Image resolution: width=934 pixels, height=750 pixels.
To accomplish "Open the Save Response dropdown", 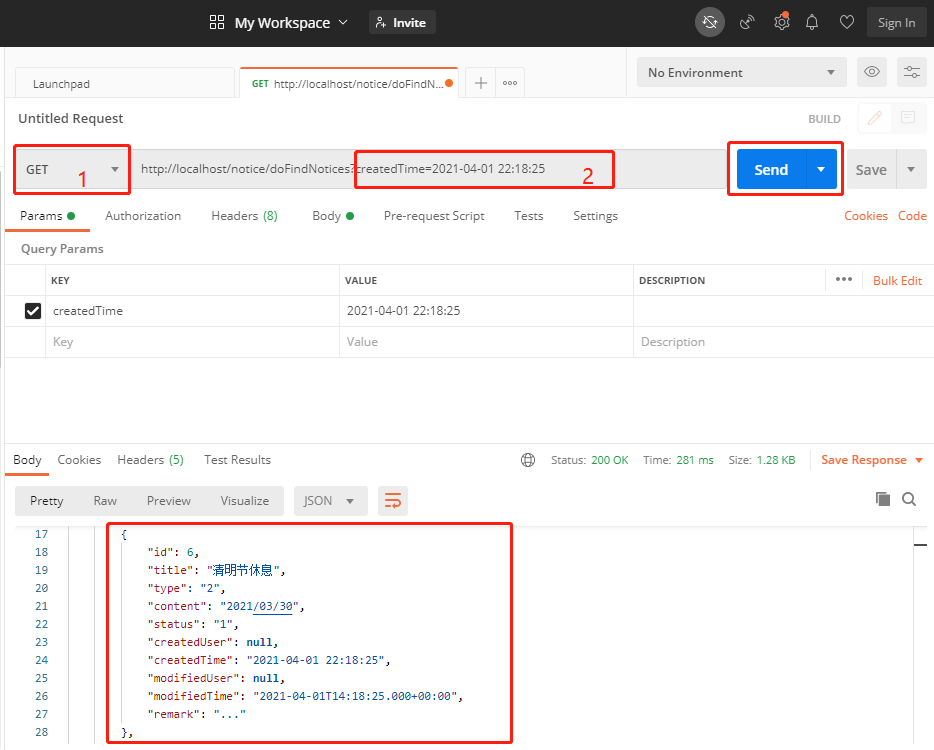I will click(872, 460).
